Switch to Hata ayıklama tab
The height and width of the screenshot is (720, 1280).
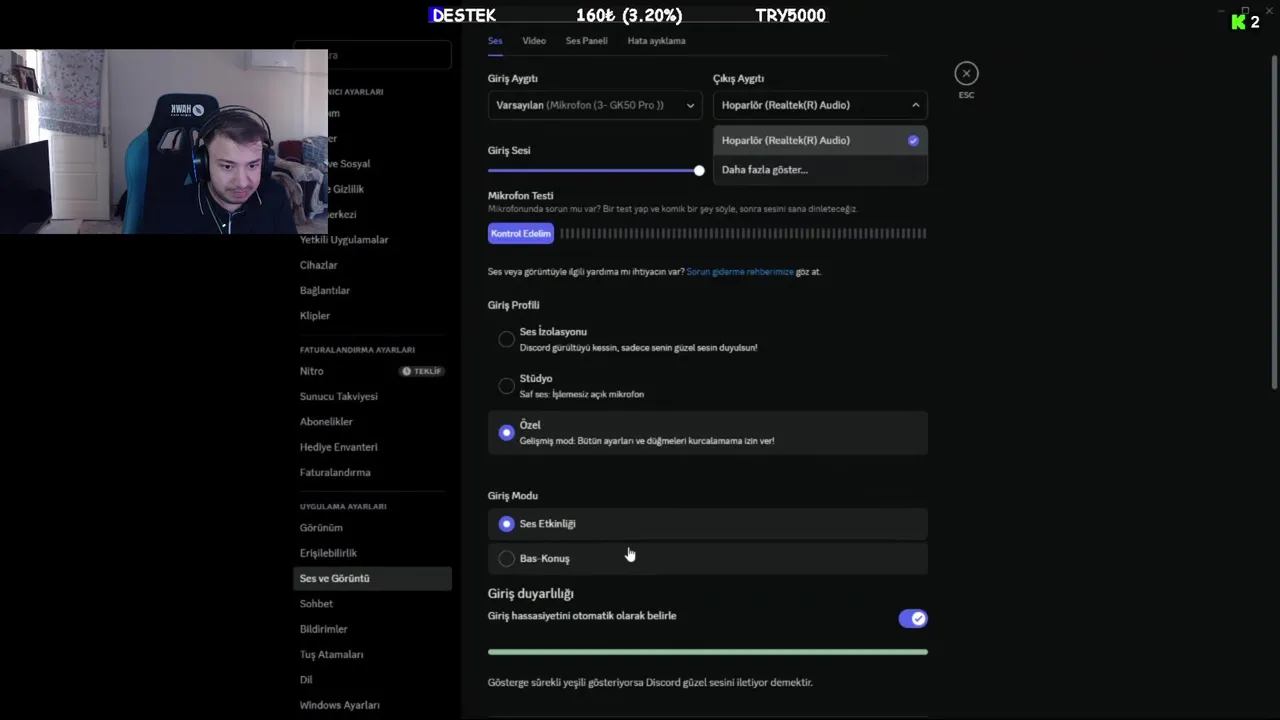[x=656, y=41]
